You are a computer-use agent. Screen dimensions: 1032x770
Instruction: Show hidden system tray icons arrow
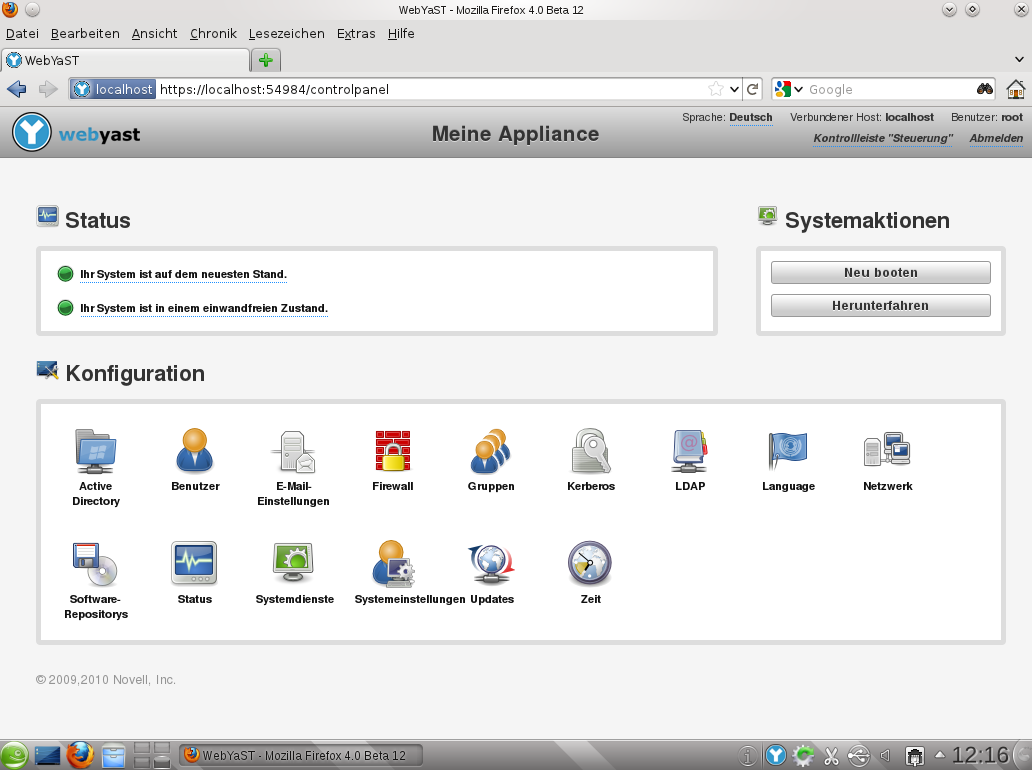point(938,754)
